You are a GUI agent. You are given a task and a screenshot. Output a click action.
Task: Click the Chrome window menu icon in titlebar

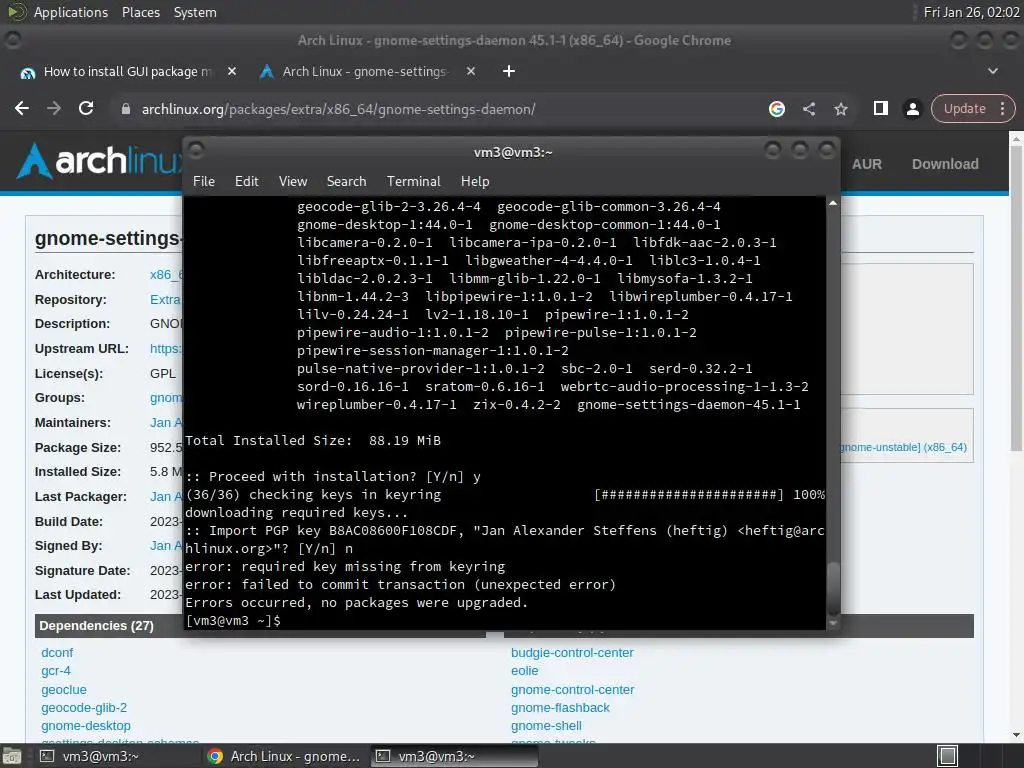point(12,40)
